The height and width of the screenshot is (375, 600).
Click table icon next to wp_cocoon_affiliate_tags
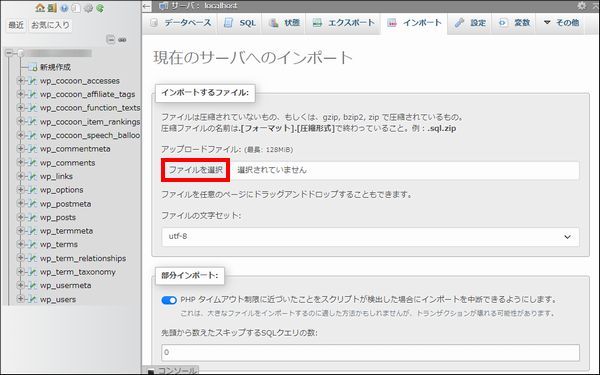33,95
